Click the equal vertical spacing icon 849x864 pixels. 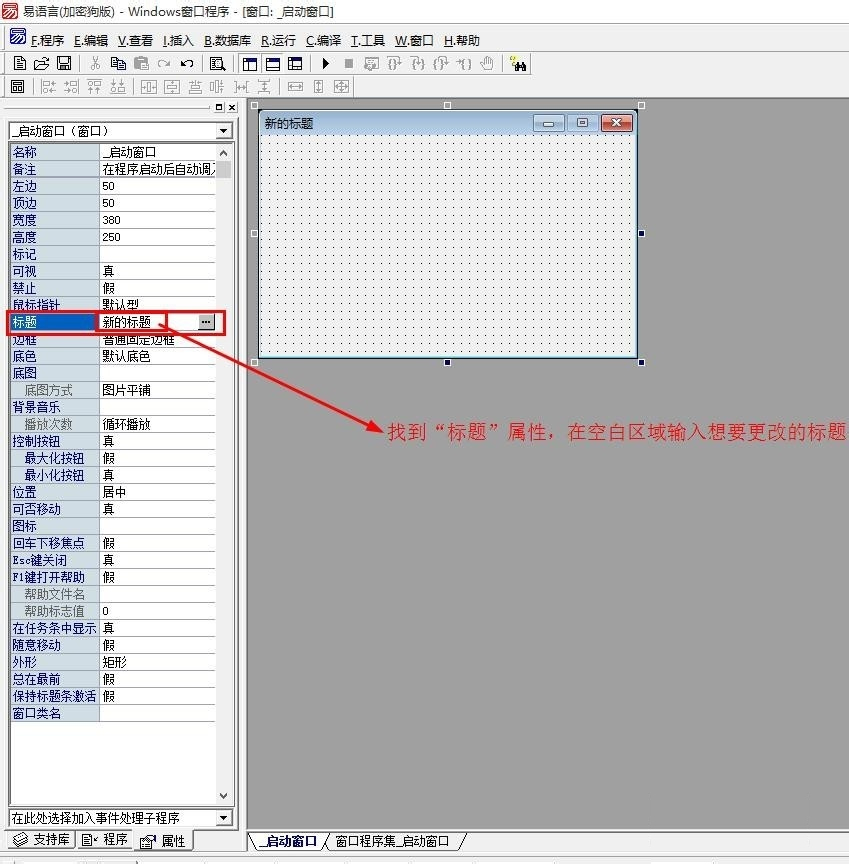(264, 87)
